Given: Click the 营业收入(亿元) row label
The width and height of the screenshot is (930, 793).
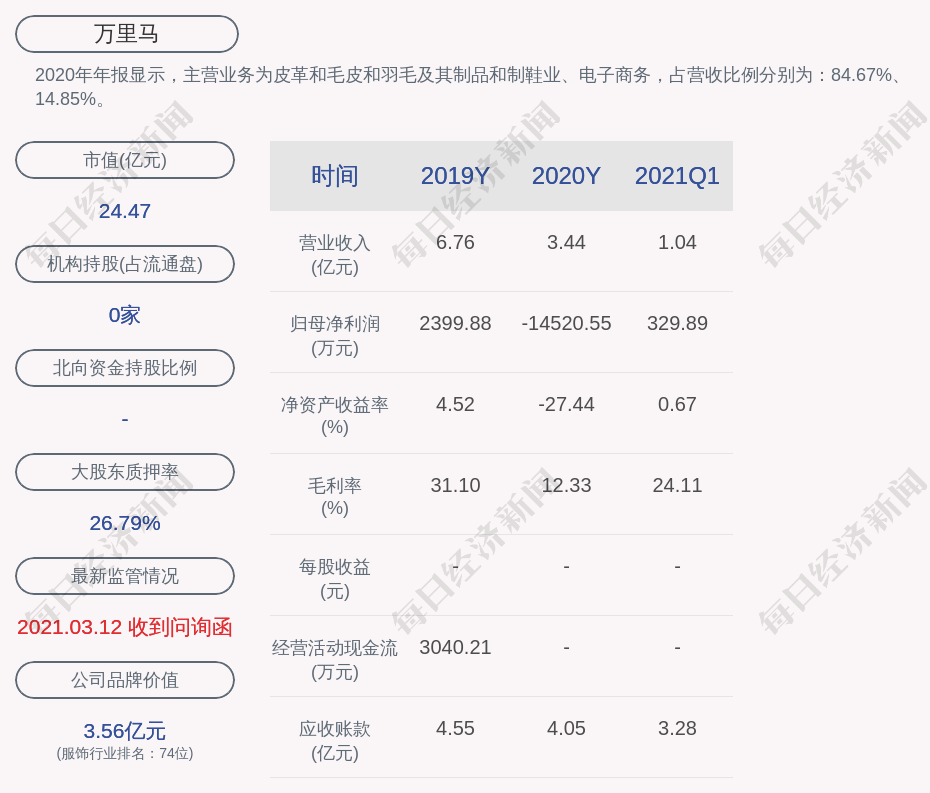Looking at the screenshot, I should [x=335, y=254].
